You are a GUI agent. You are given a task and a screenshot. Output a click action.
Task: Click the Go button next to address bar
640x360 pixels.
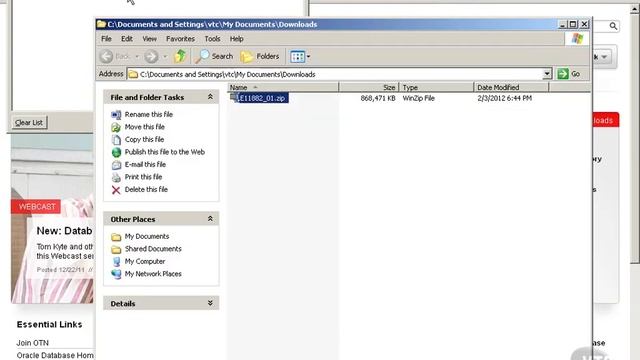click(x=569, y=74)
